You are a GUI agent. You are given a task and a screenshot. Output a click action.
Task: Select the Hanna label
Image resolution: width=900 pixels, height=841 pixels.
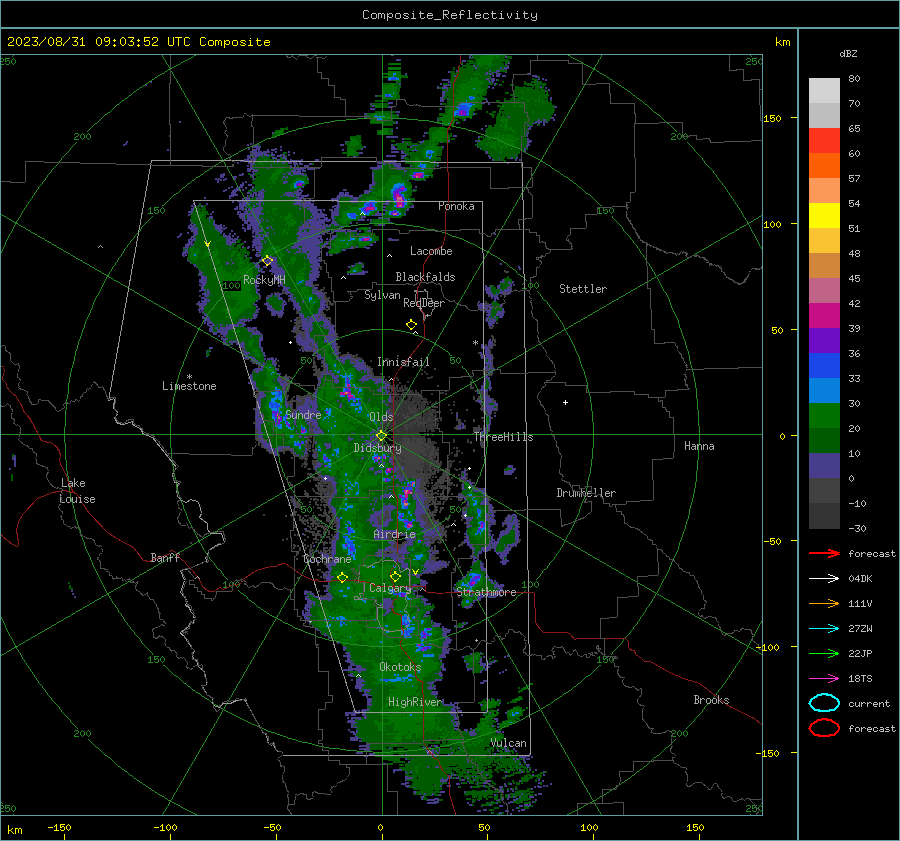(x=699, y=446)
